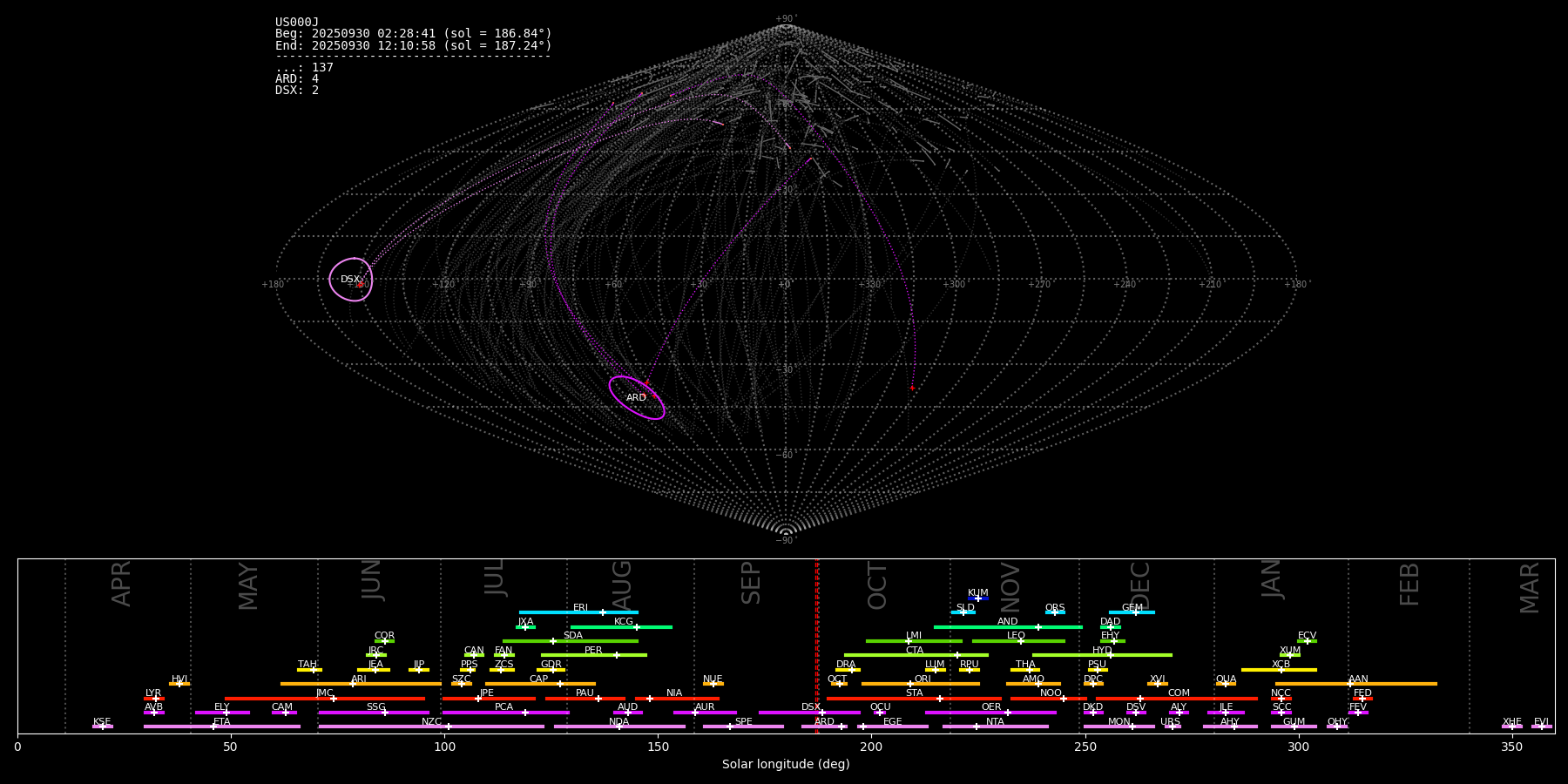Select the GEM shower label in the timeline
Screen dimensions: 1568x784
1132,608
